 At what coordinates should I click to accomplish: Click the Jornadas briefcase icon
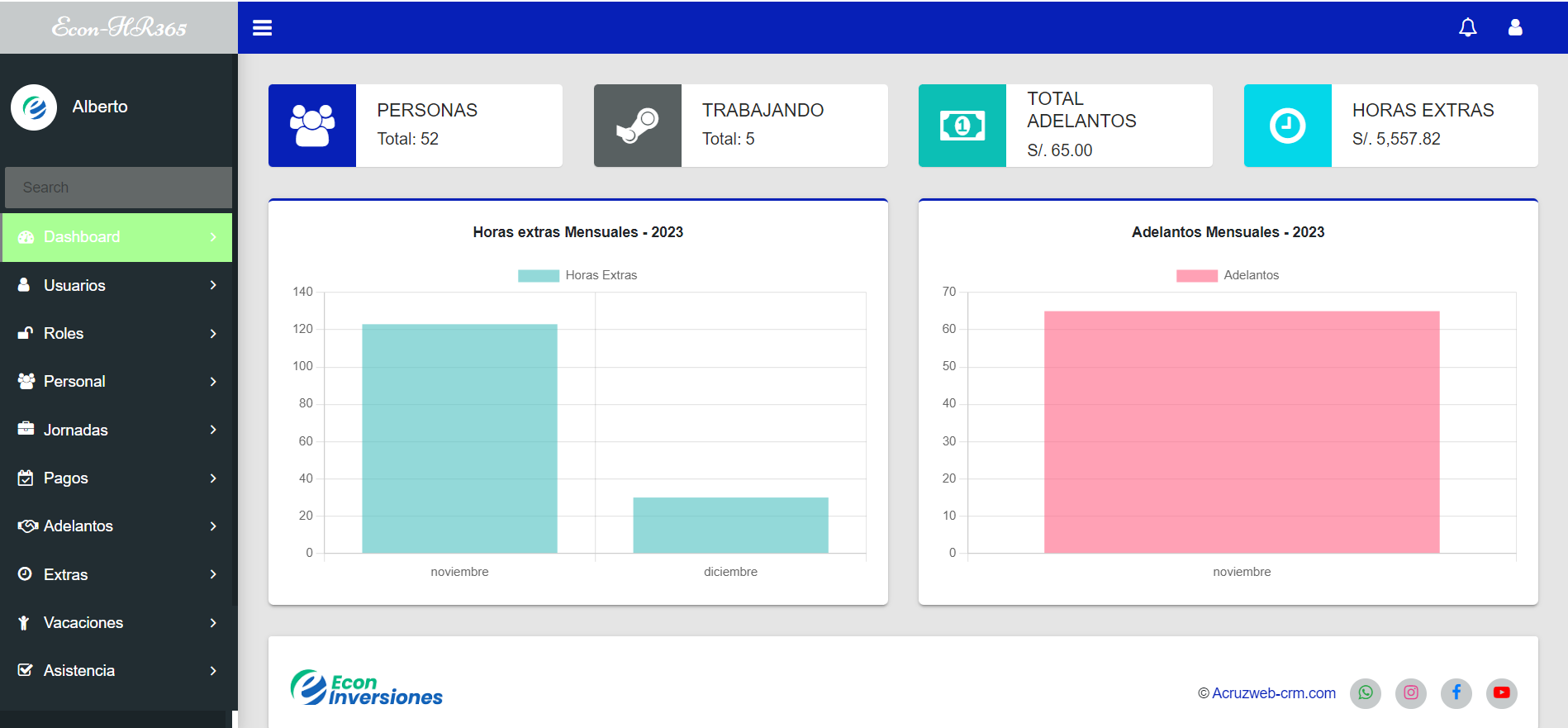click(26, 429)
